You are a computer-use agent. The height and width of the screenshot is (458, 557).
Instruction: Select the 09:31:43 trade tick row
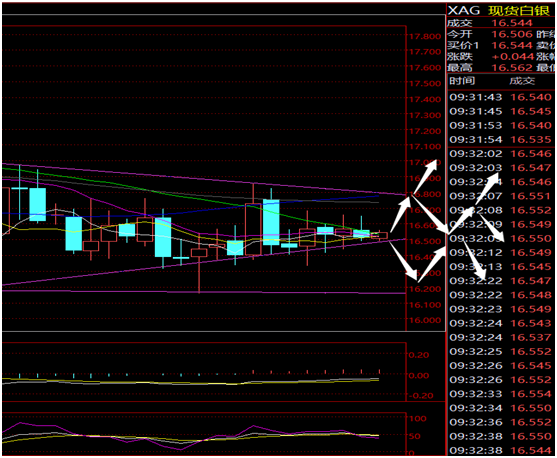click(501, 97)
